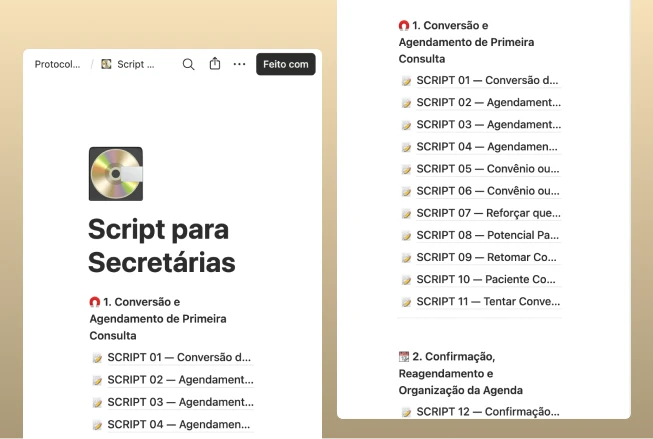This screenshot has width=653, height=439.
Task: Open the three-dots more options menu
Action: tap(239, 64)
